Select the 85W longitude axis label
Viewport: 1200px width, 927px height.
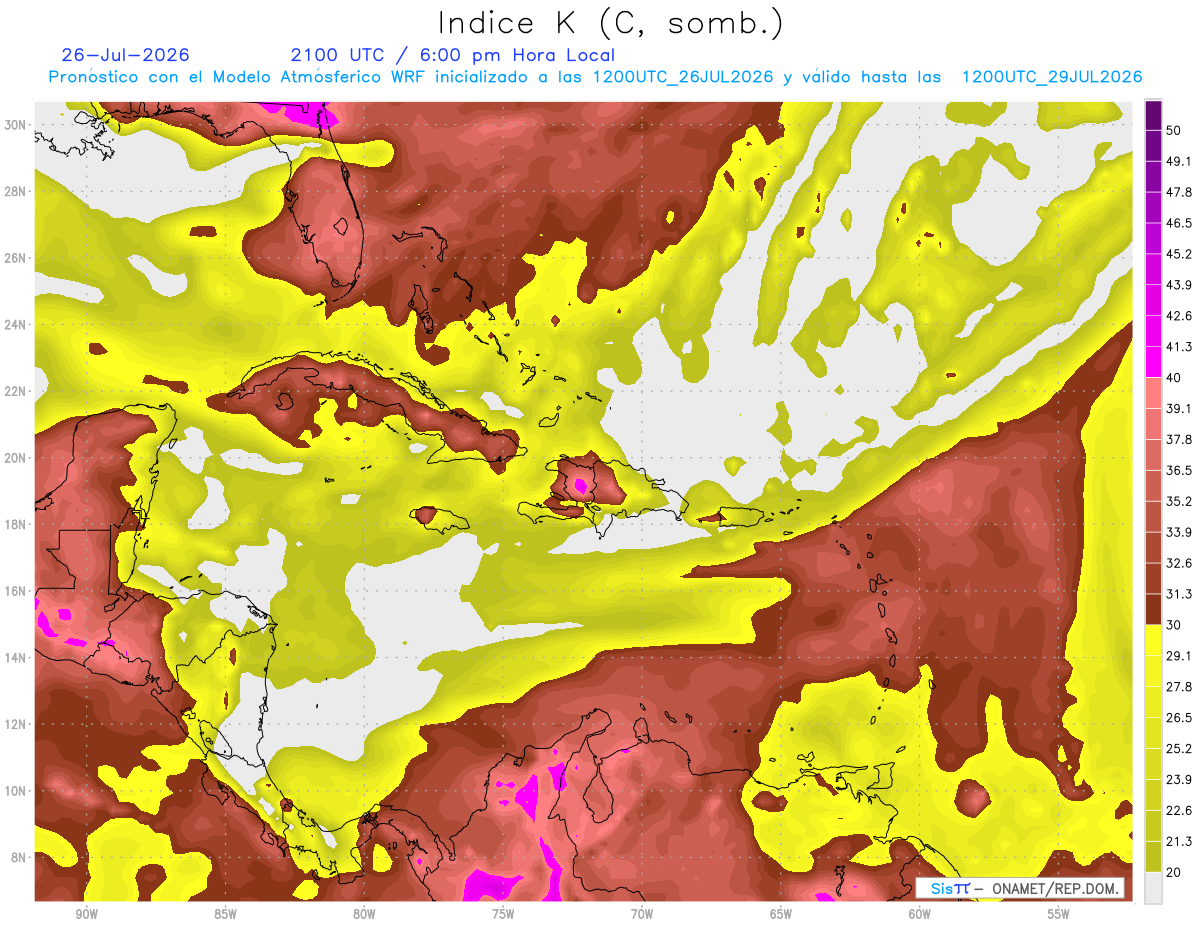coord(225,914)
